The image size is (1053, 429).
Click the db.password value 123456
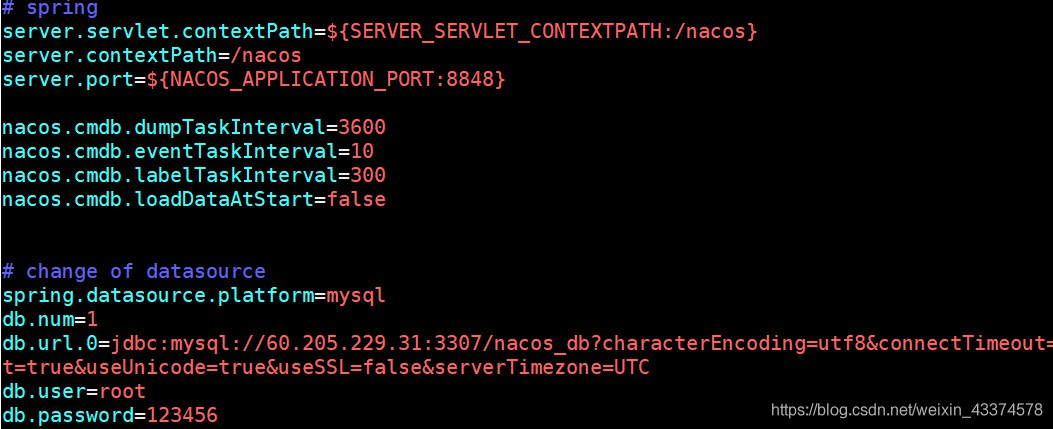point(182,416)
